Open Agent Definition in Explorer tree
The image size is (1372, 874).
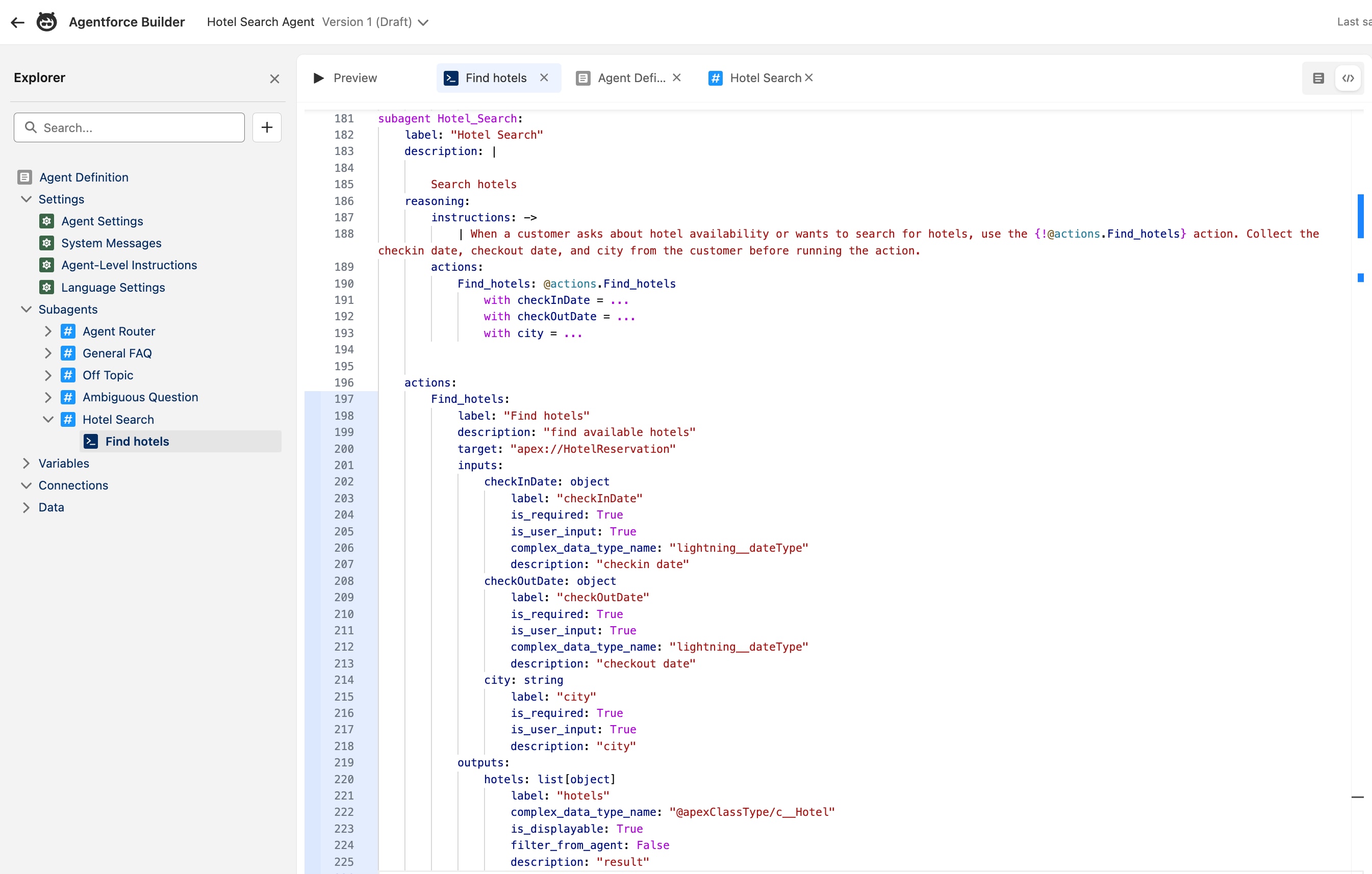pyautogui.click(x=84, y=177)
